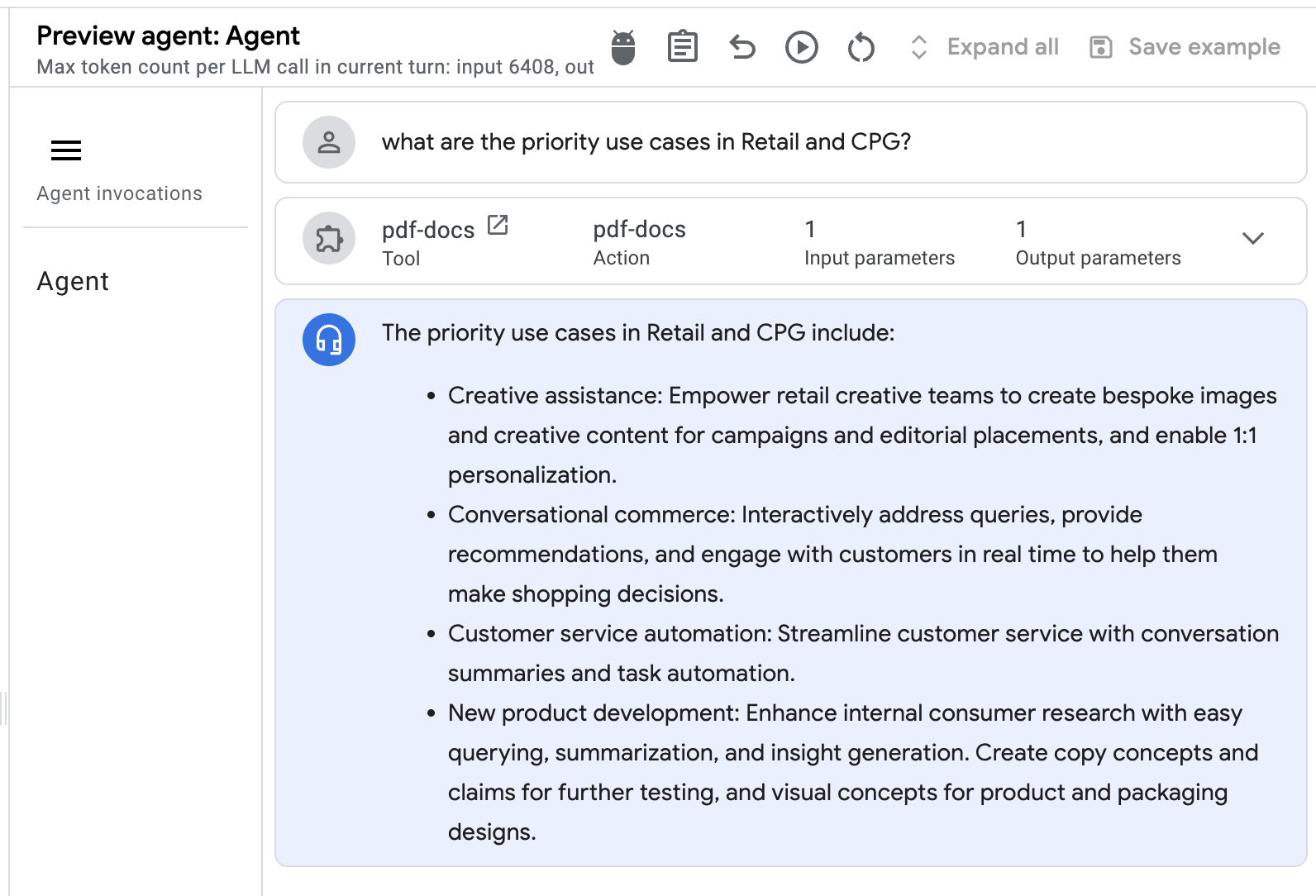The image size is (1316, 896).
Task: Click 'Output parameters' label
Action: pyautogui.click(x=1099, y=258)
